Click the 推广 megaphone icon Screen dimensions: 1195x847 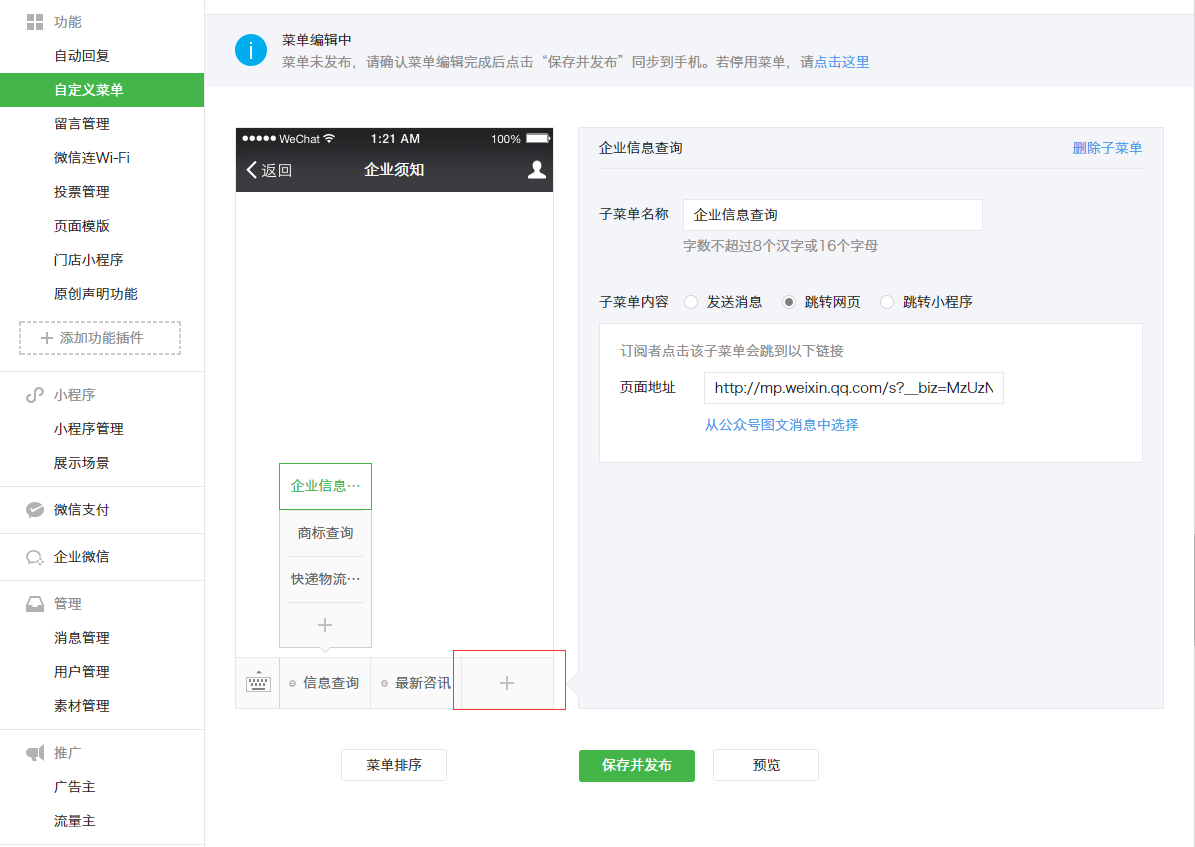coord(35,753)
